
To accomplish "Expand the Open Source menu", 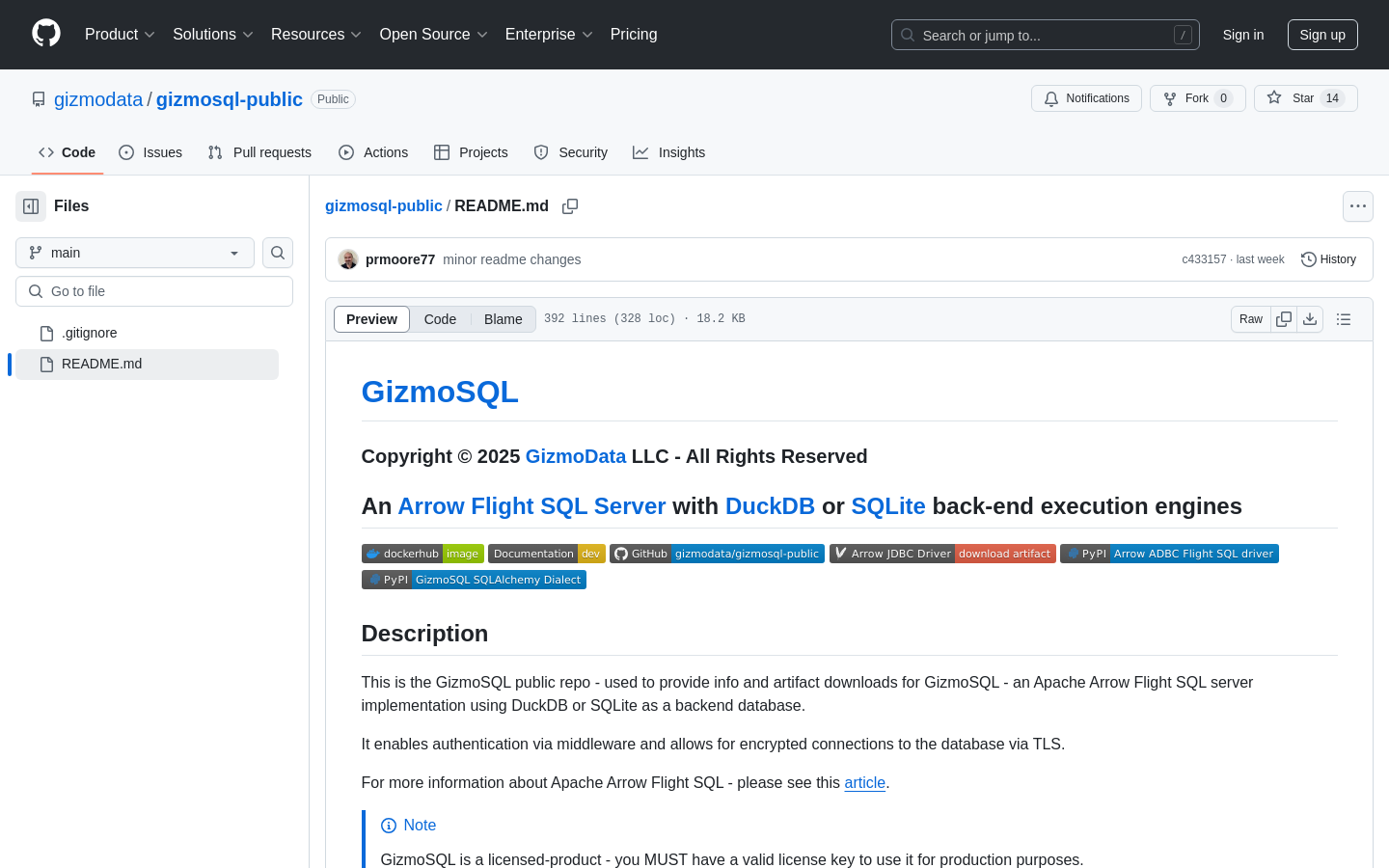I will click(433, 35).
